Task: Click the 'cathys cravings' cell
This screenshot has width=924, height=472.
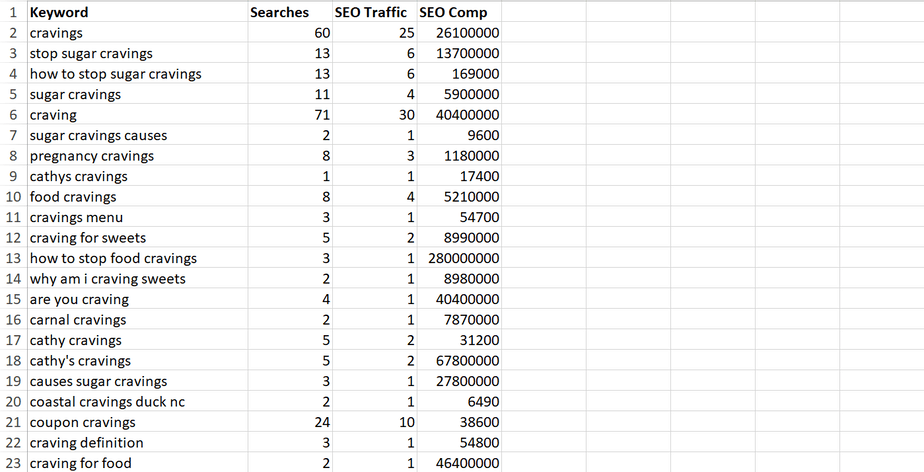Action: pos(137,176)
